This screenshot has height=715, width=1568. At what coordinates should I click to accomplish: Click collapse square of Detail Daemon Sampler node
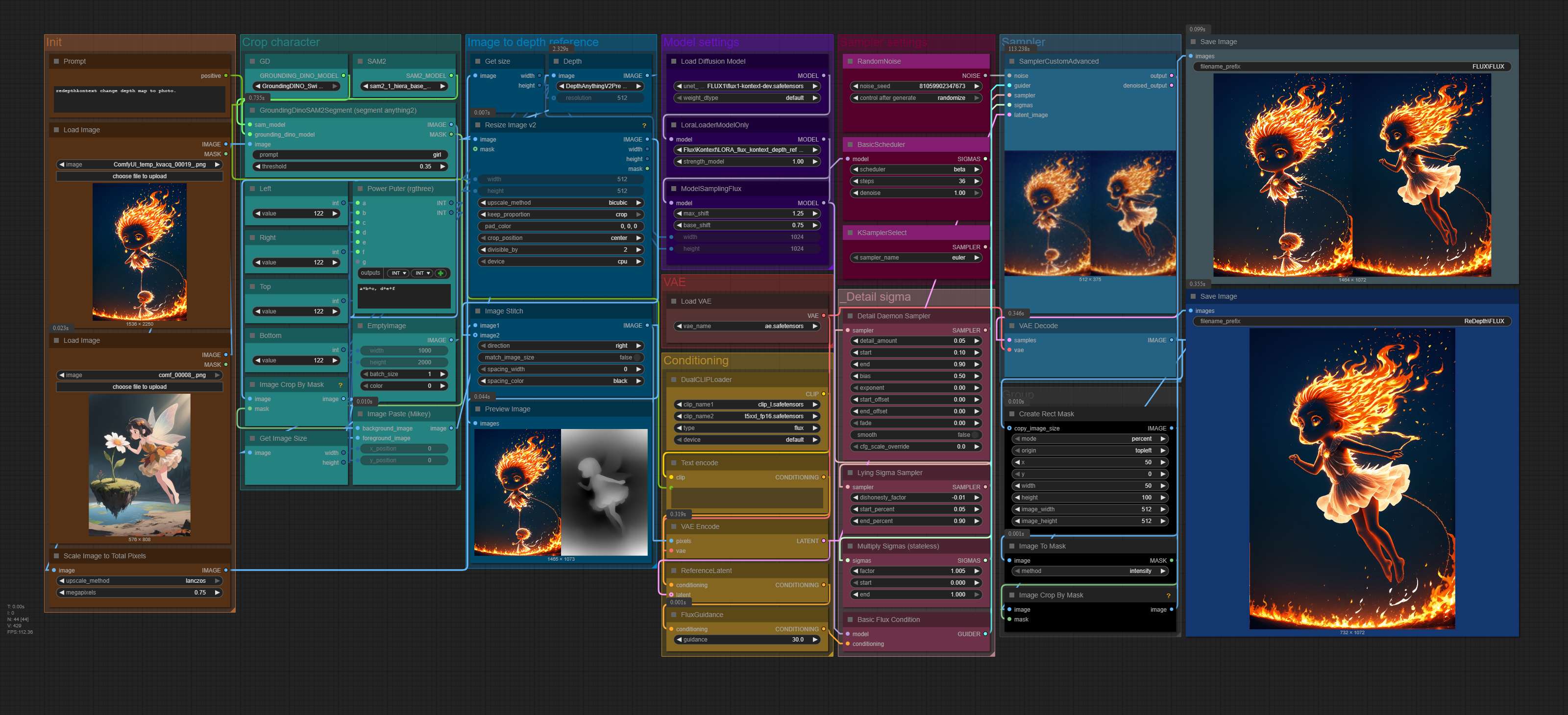pos(850,316)
